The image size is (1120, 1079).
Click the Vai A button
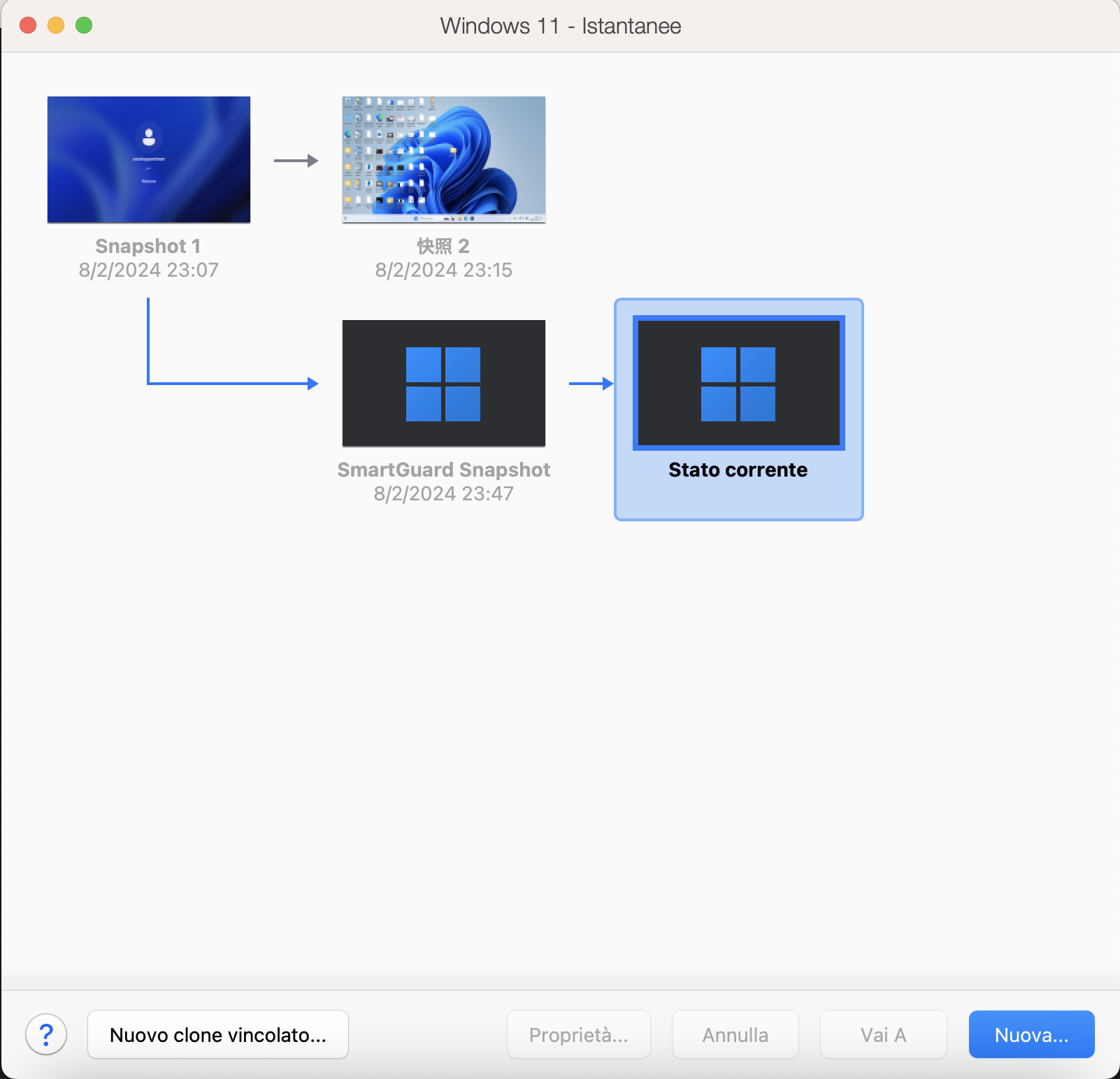[883, 1034]
